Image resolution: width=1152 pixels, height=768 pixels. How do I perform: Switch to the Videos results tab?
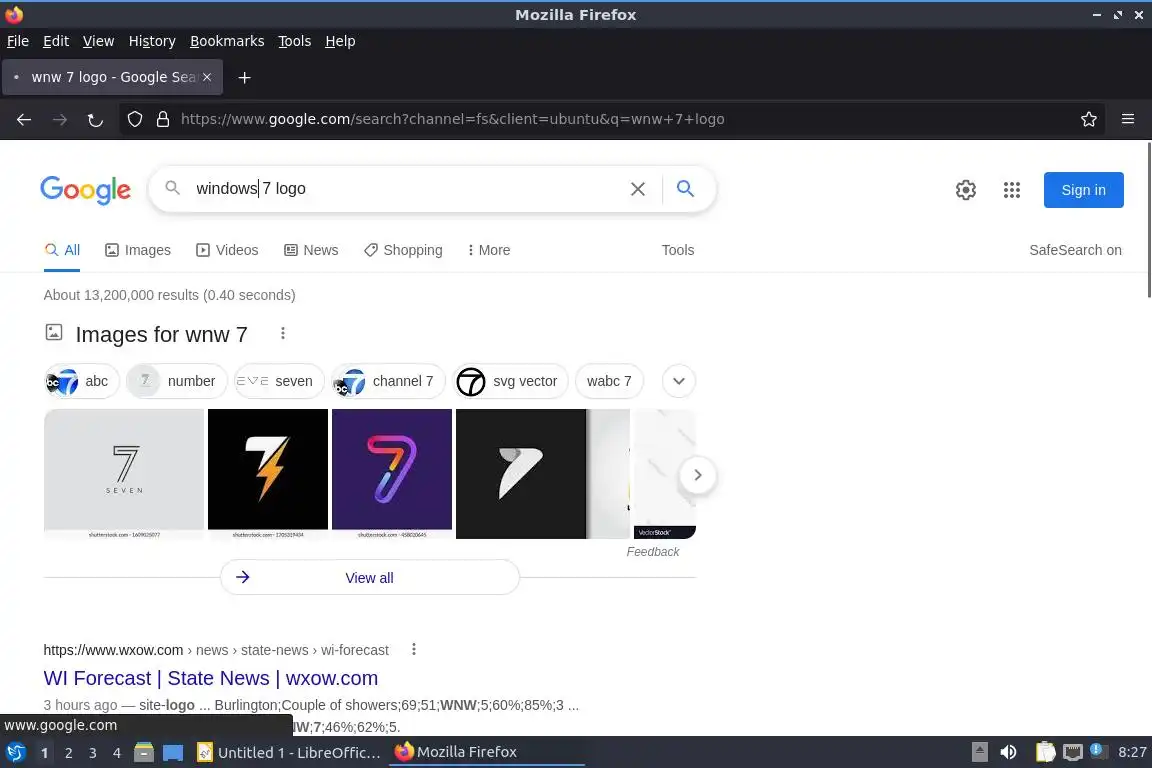(227, 250)
